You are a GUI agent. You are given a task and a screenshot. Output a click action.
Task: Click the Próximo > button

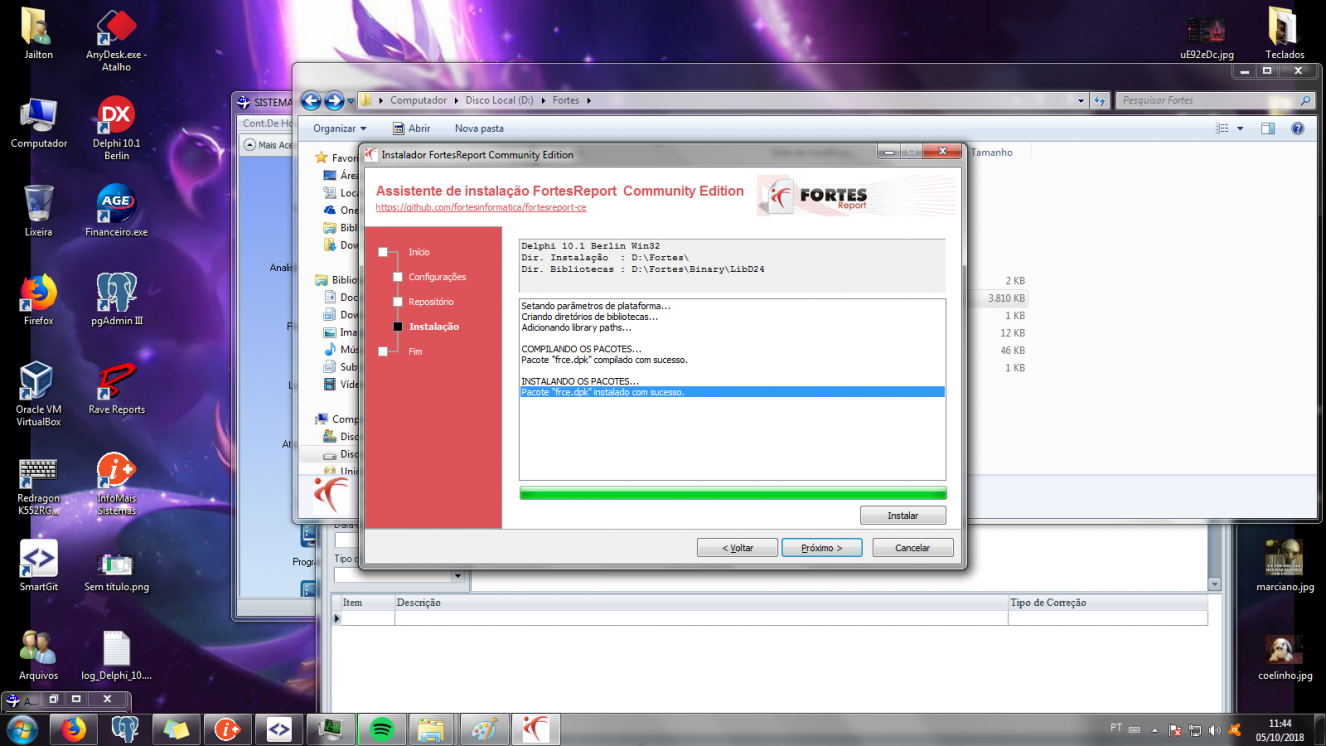click(x=822, y=548)
